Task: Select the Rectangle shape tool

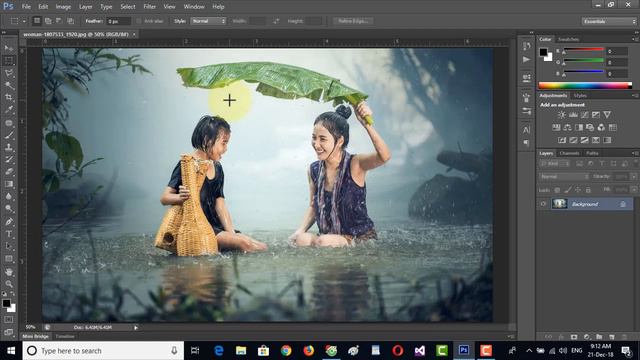Action: pos(9,259)
